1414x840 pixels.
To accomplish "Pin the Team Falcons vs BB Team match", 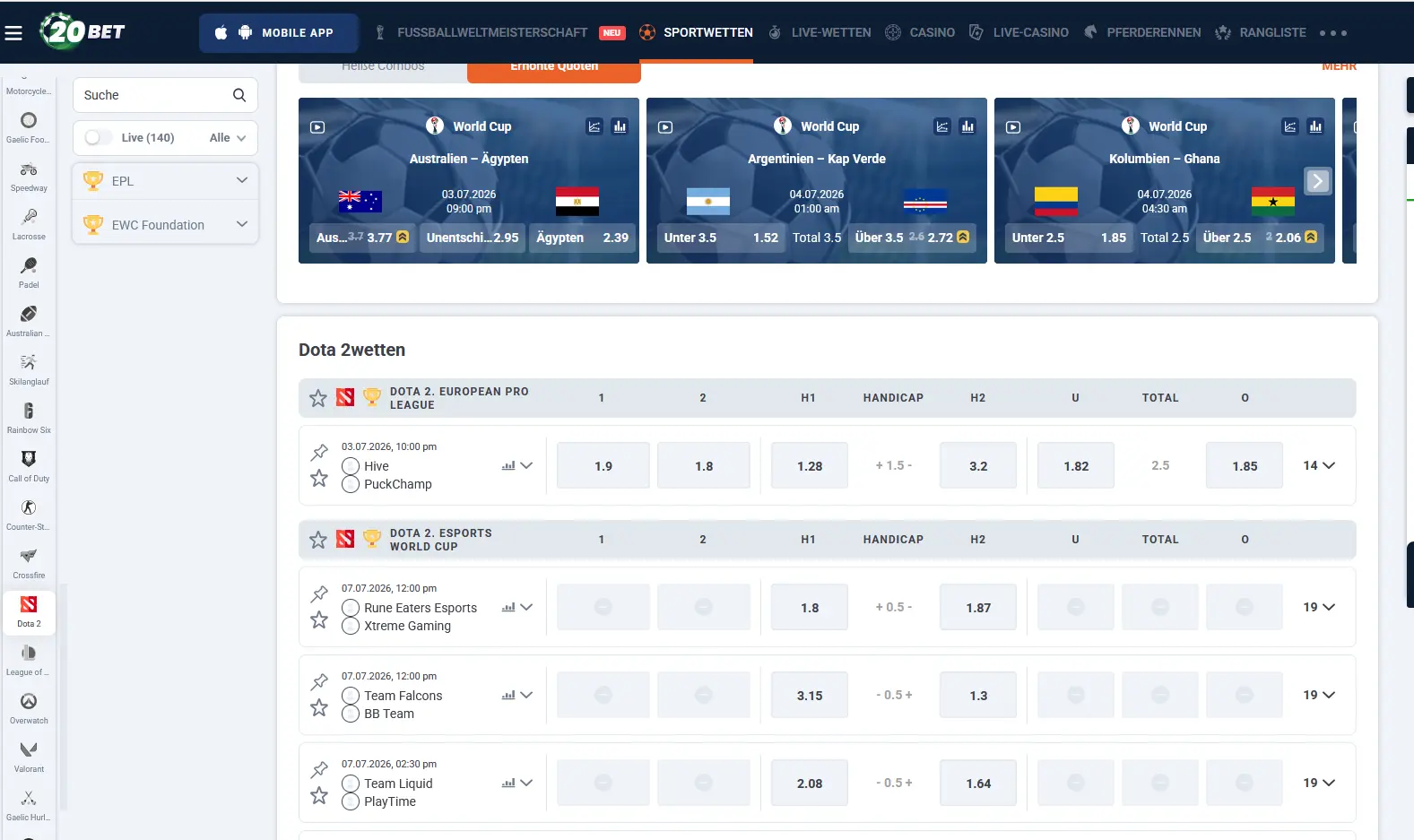I will [x=319, y=681].
